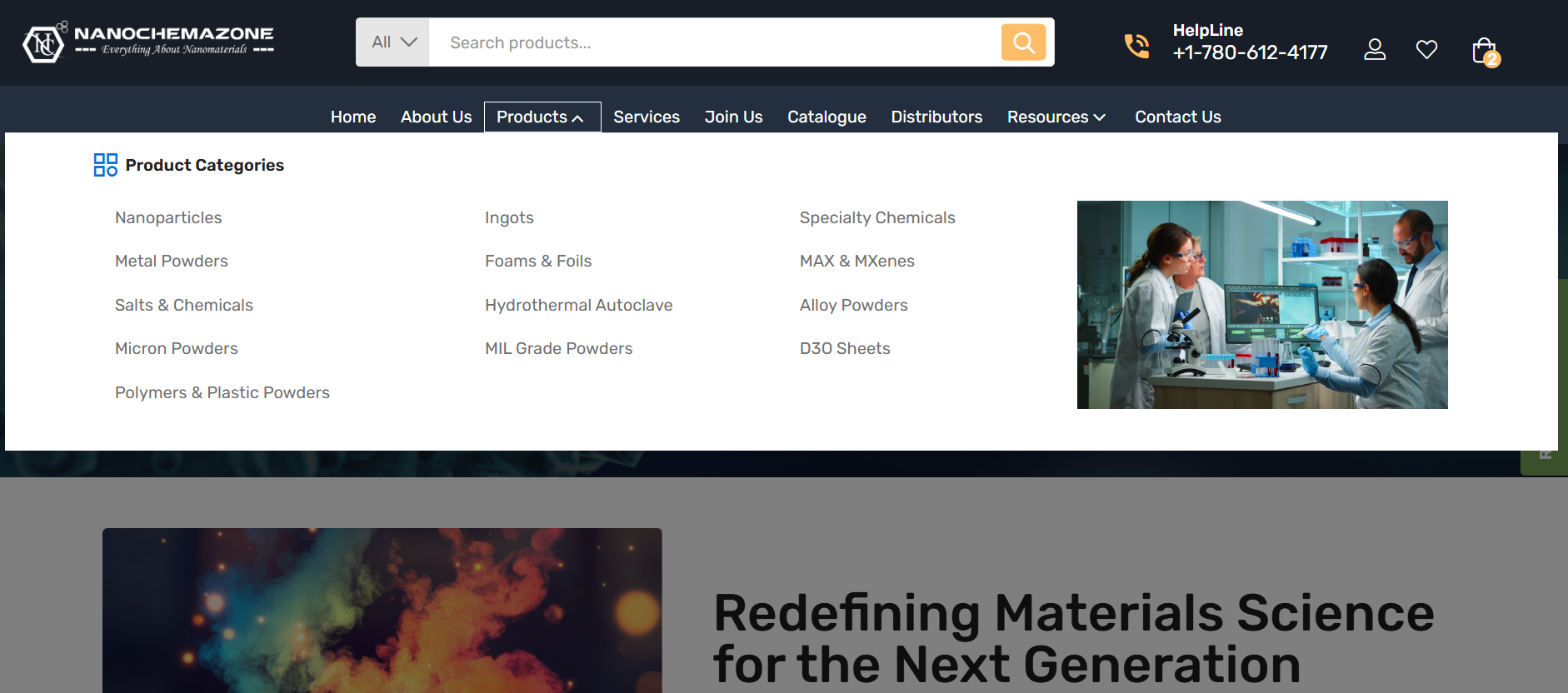The height and width of the screenshot is (693, 1568).
Task: Go to the Home page
Action: 353,117
